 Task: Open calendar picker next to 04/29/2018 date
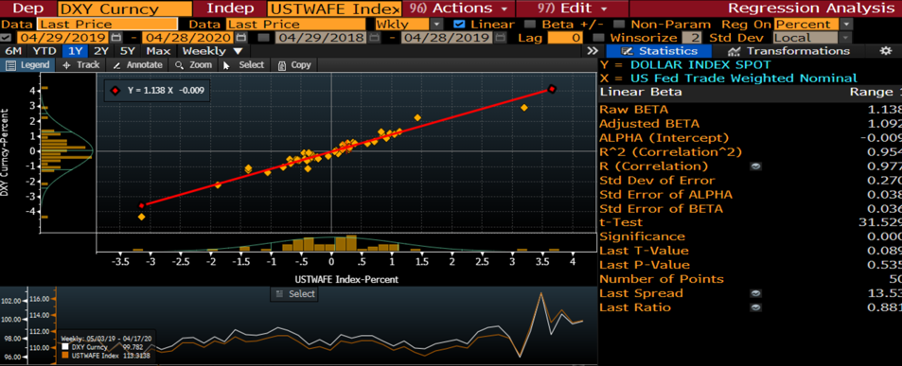tap(373, 37)
